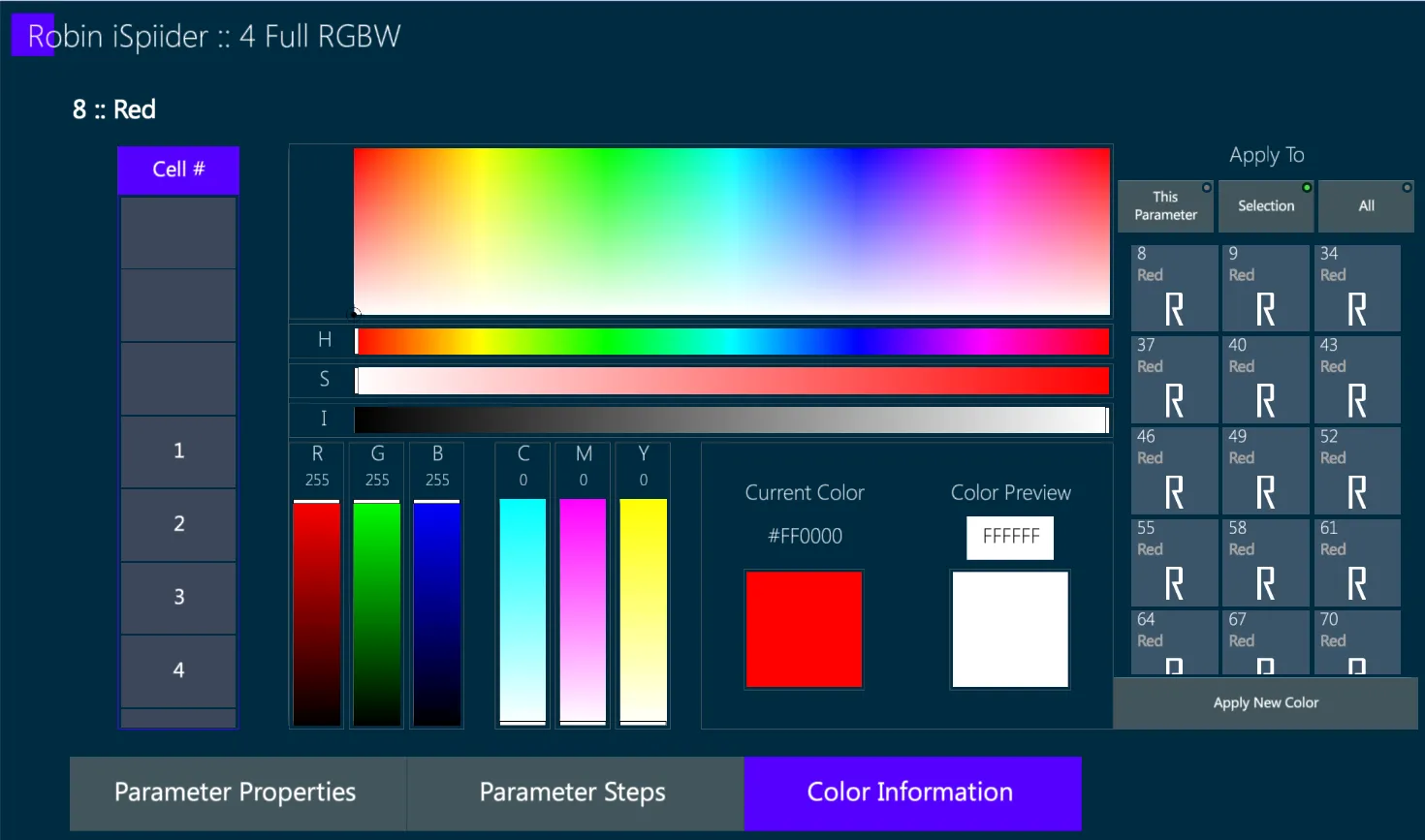
Task: Select fixture cell 40 Red
Action: click(x=1265, y=380)
